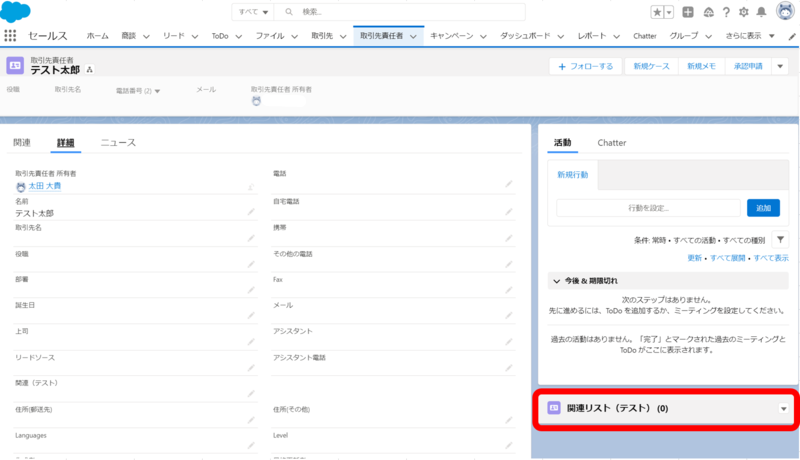This screenshot has height=460, width=800.
Task: Open the Setup gear icon
Action: point(743,12)
